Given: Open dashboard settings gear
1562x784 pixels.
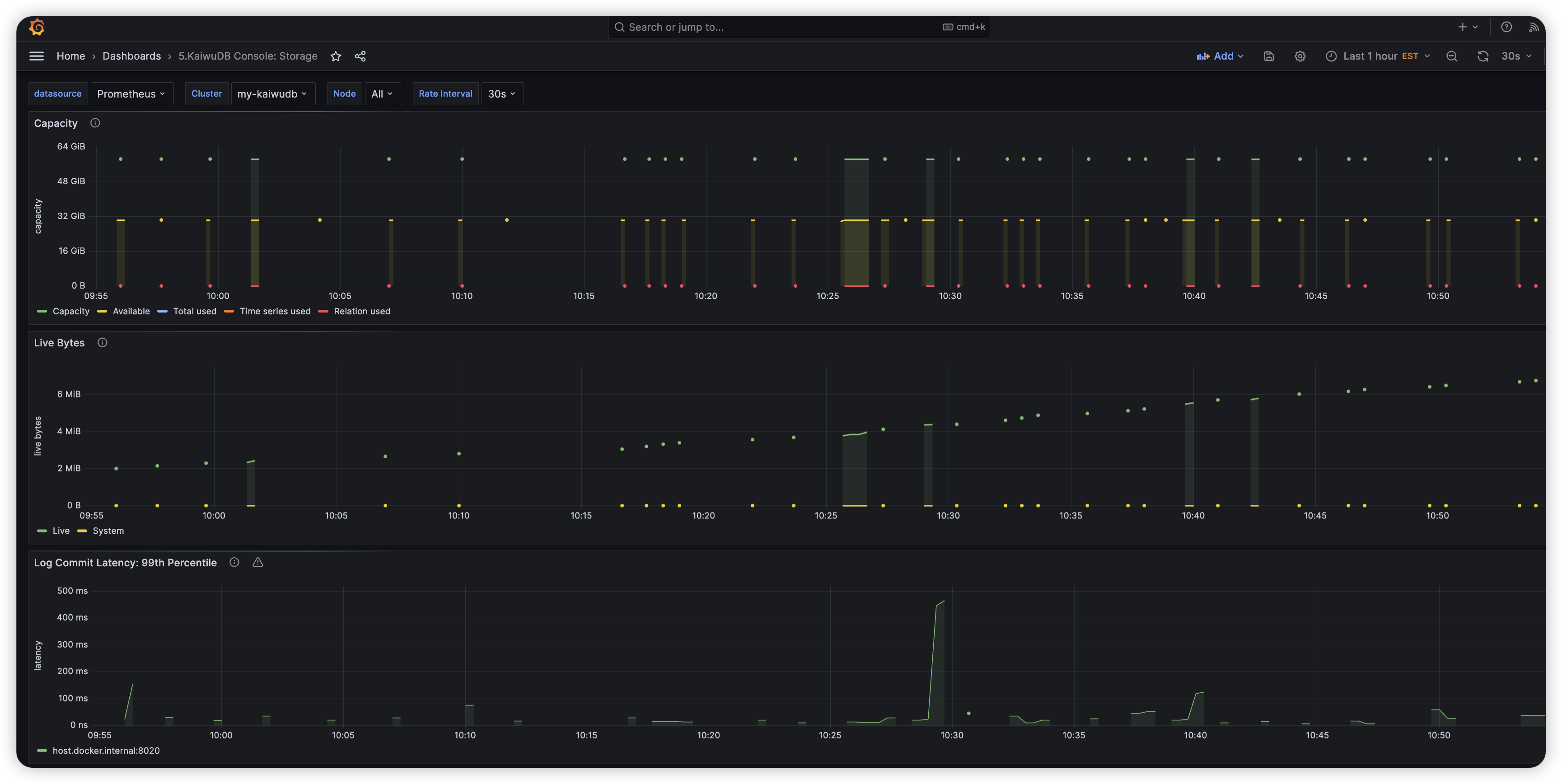Looking at the screenshot, I should 1300,56.
